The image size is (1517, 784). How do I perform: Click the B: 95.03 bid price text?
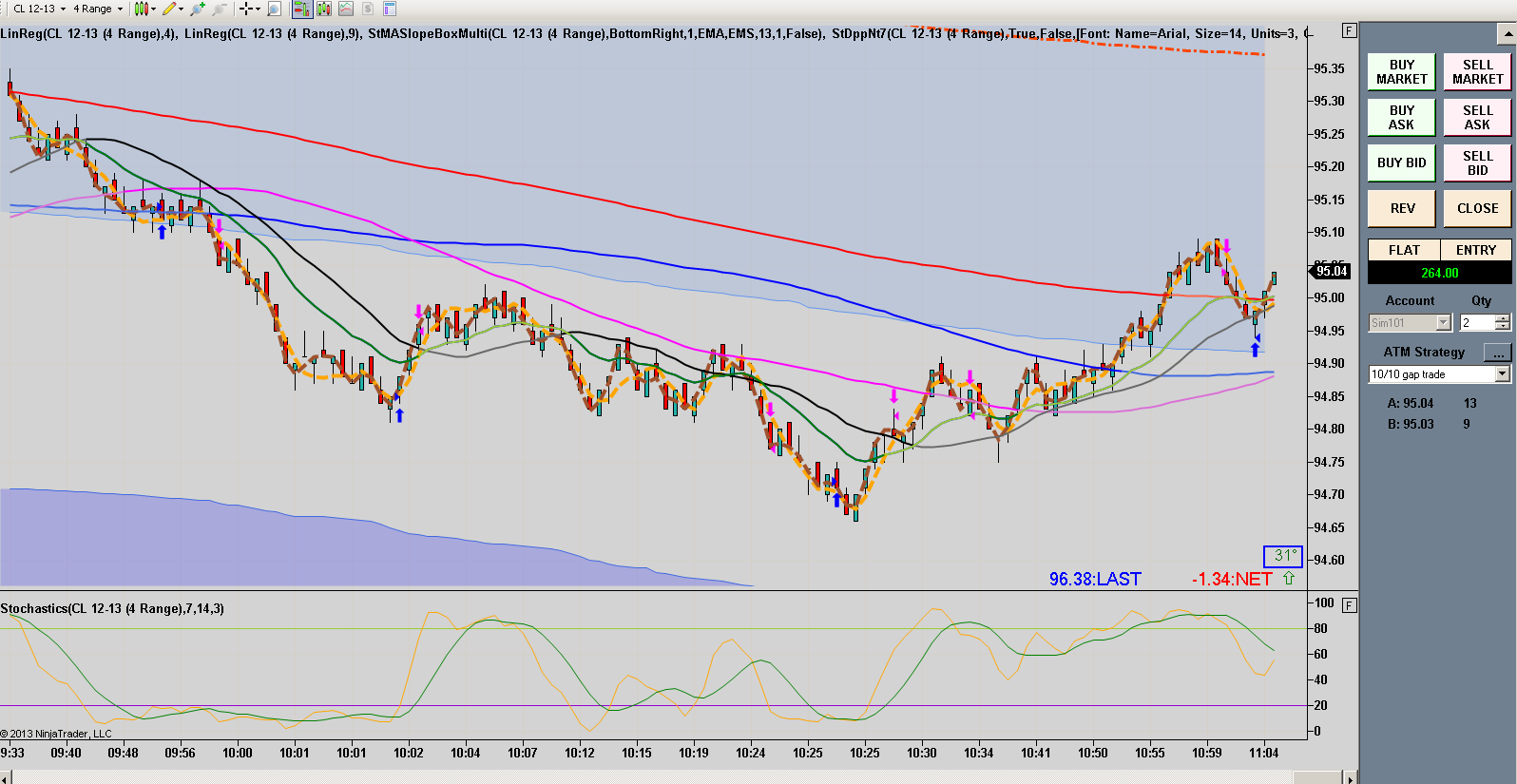click(1411, 424)
